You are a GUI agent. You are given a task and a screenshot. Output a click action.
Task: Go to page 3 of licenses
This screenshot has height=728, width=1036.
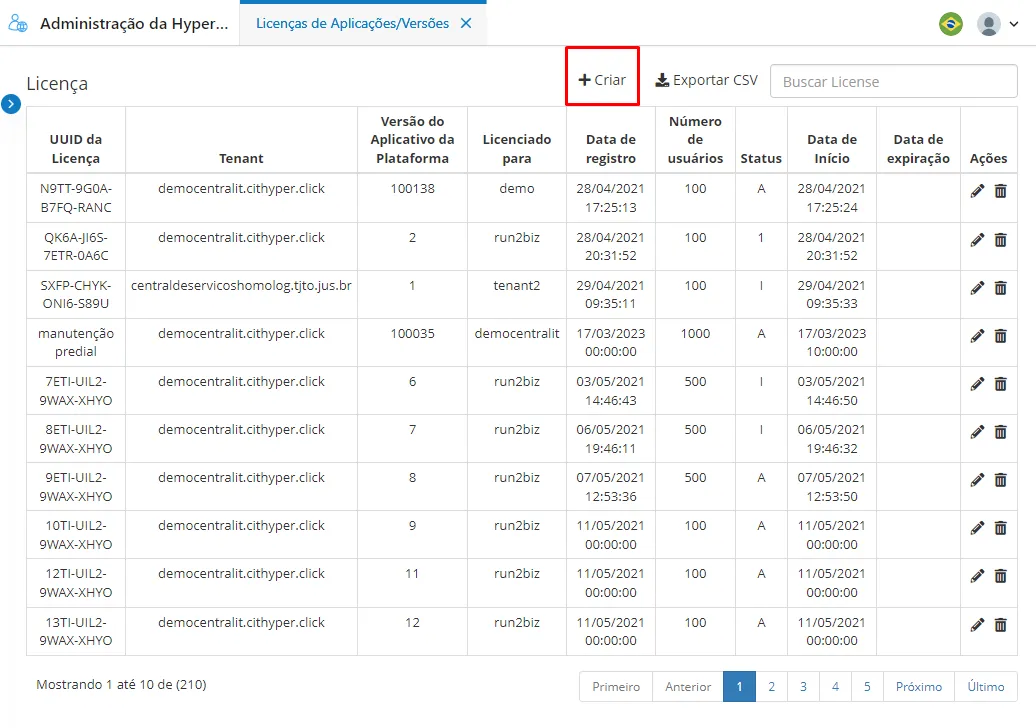click(x=803, y=686)
